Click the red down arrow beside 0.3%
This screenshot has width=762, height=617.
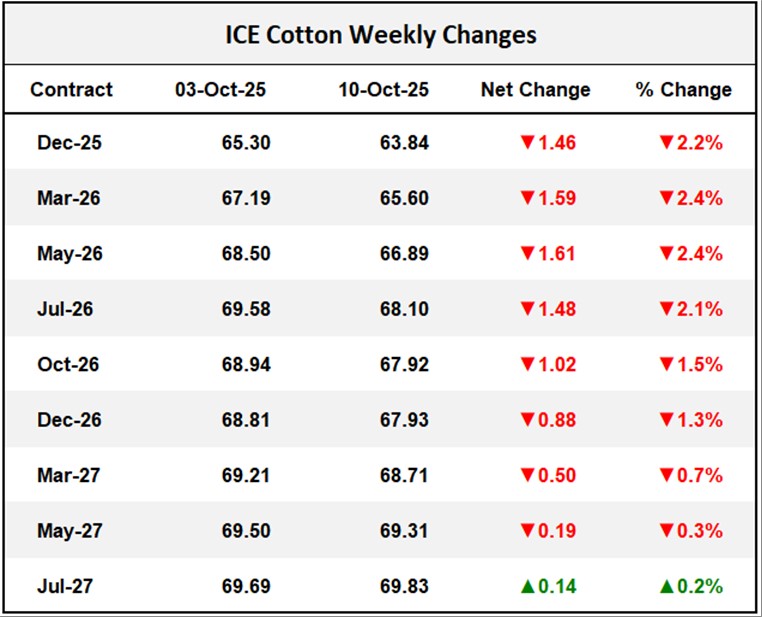click(667, 531)
